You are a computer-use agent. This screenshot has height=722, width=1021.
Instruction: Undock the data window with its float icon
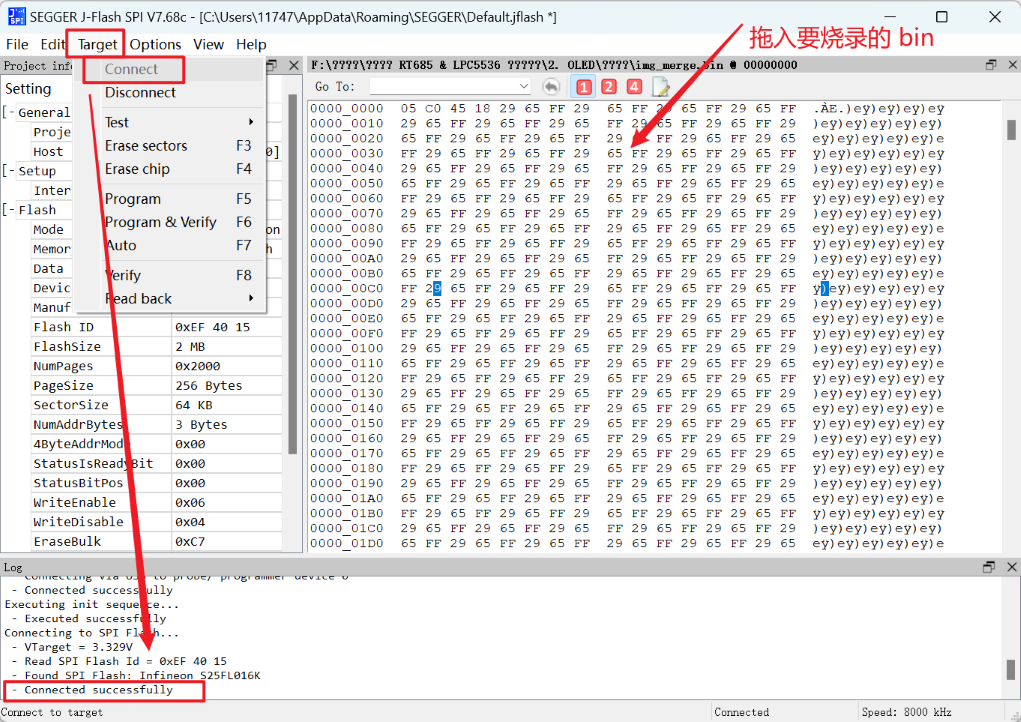[990, 63]
